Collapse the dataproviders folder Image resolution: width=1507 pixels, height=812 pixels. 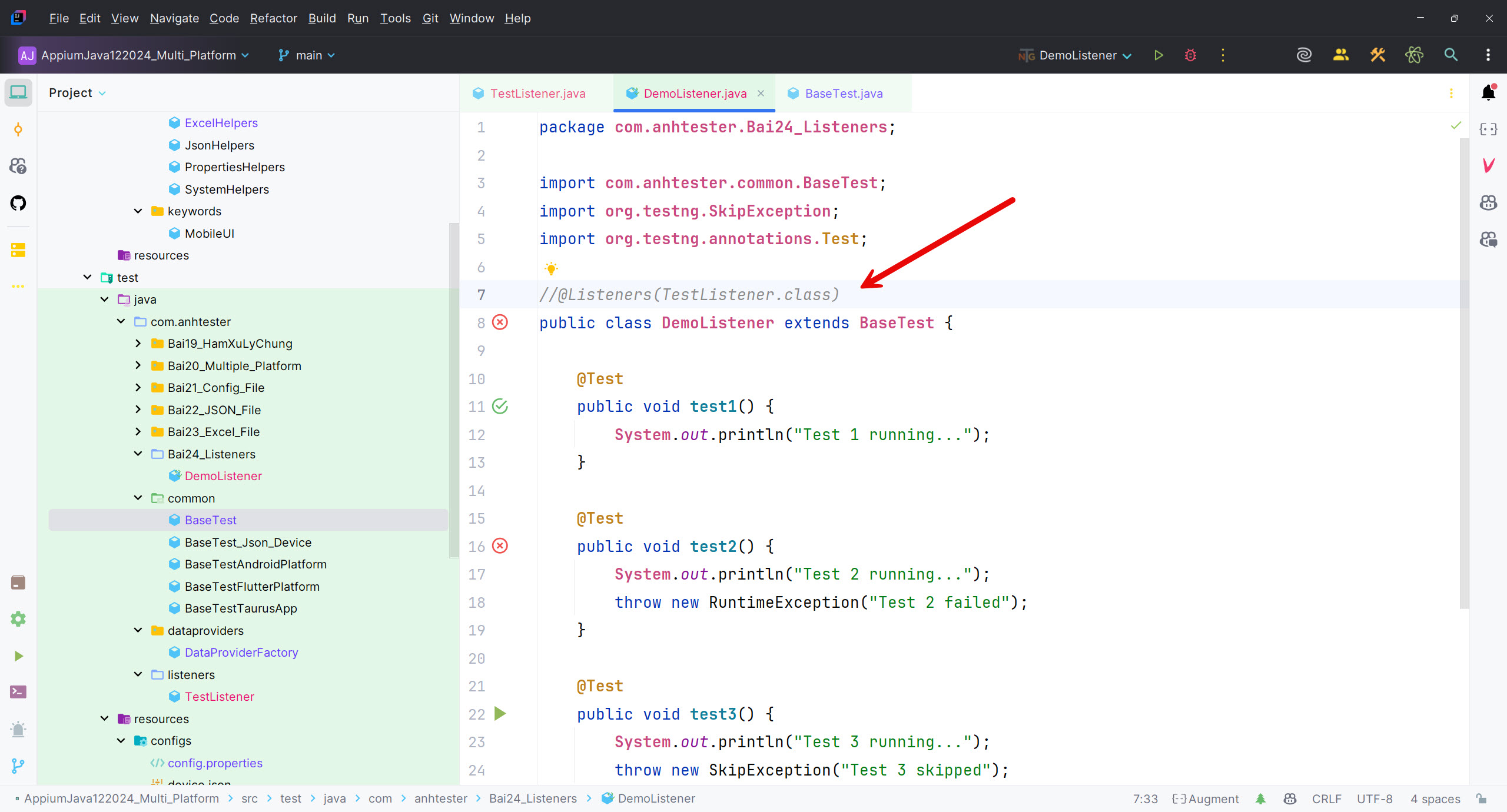click(138, 630)
